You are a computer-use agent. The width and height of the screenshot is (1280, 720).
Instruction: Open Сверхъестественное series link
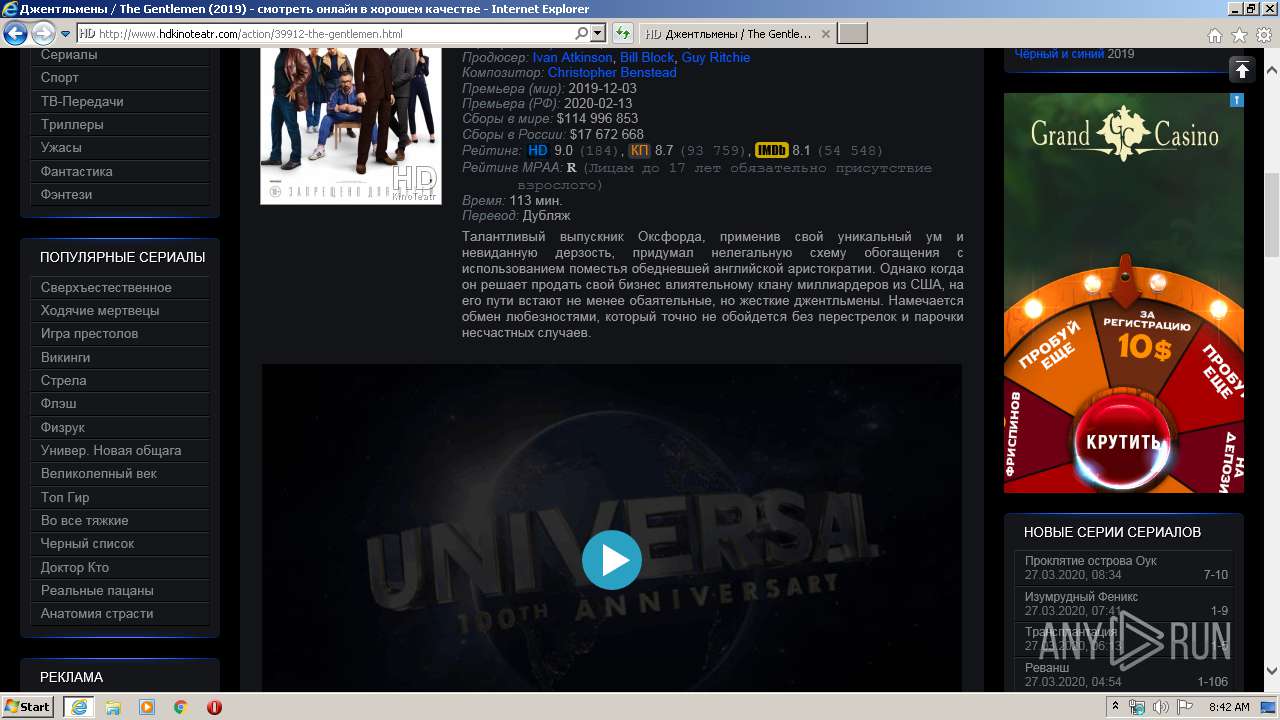120,287
